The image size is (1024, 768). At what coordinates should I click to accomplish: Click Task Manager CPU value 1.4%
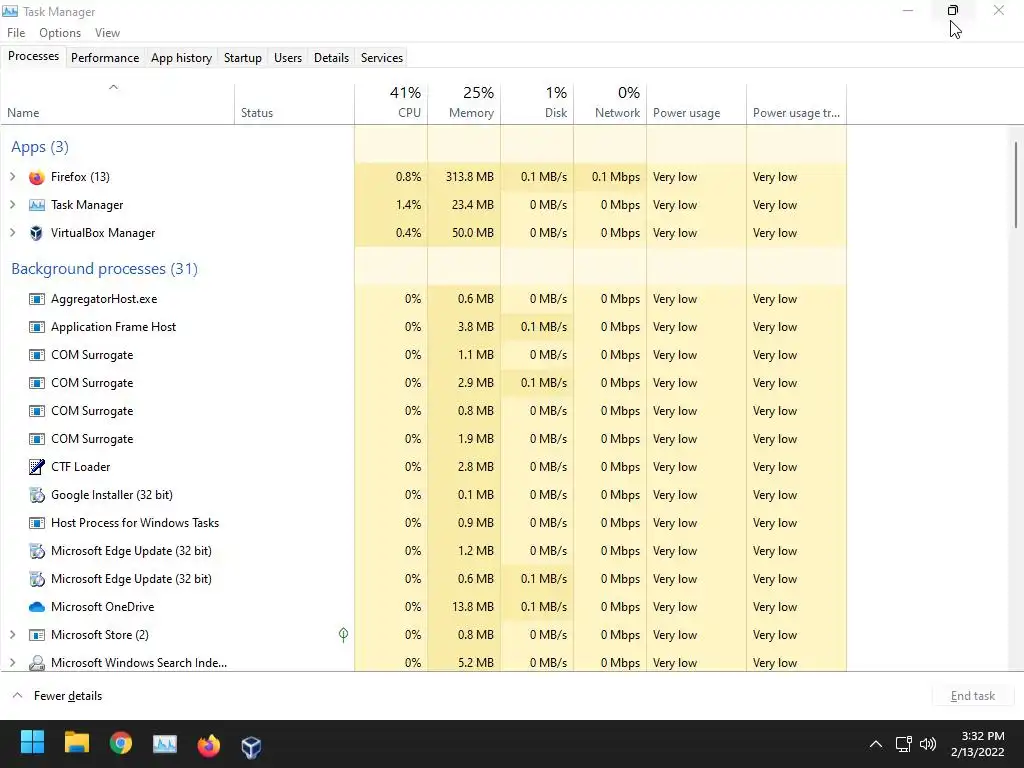pyautogui.click(x=408, y=205)
